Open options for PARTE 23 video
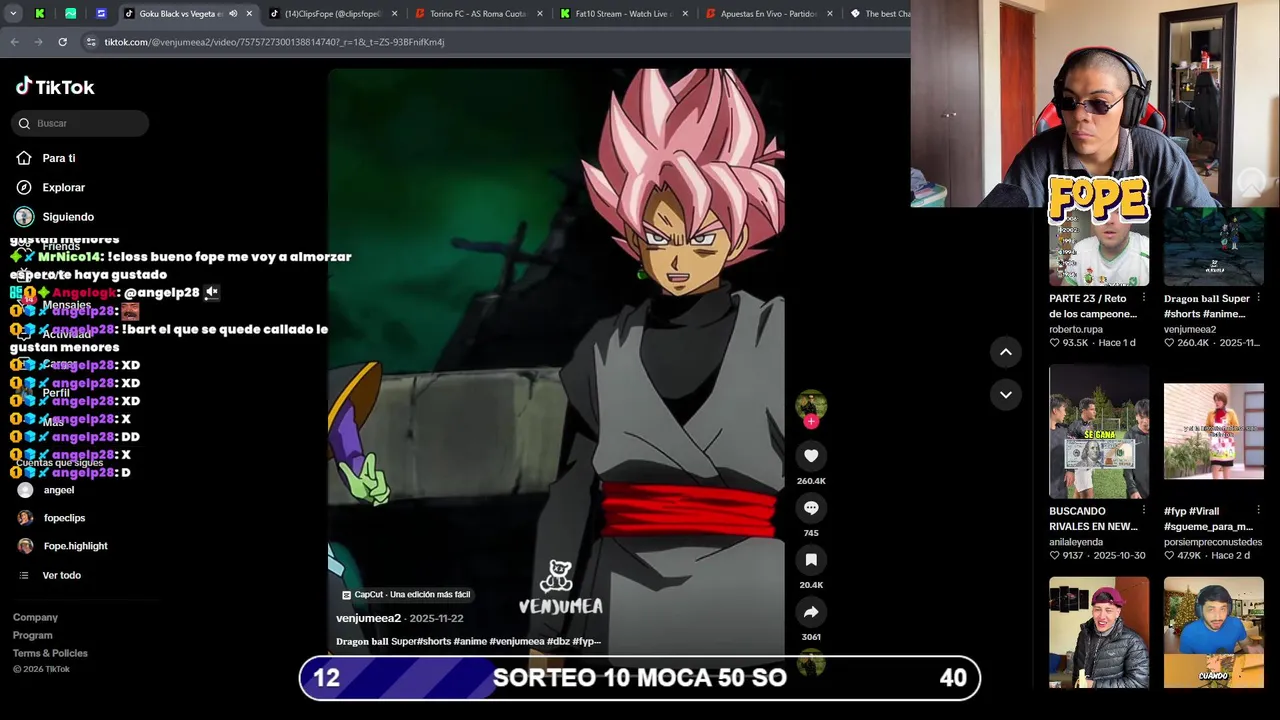 point(1144,298)
